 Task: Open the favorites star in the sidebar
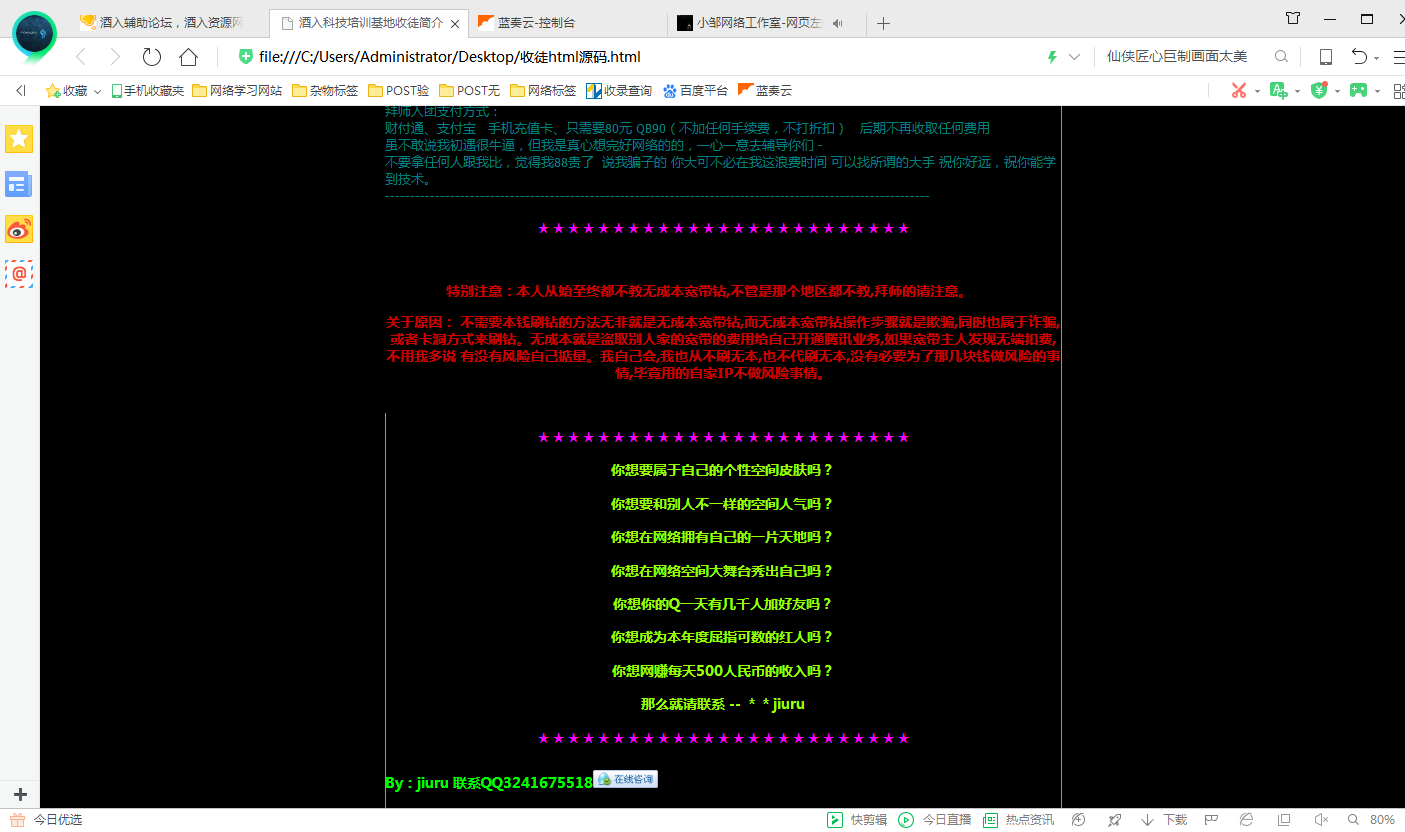[x=19, y=139]
